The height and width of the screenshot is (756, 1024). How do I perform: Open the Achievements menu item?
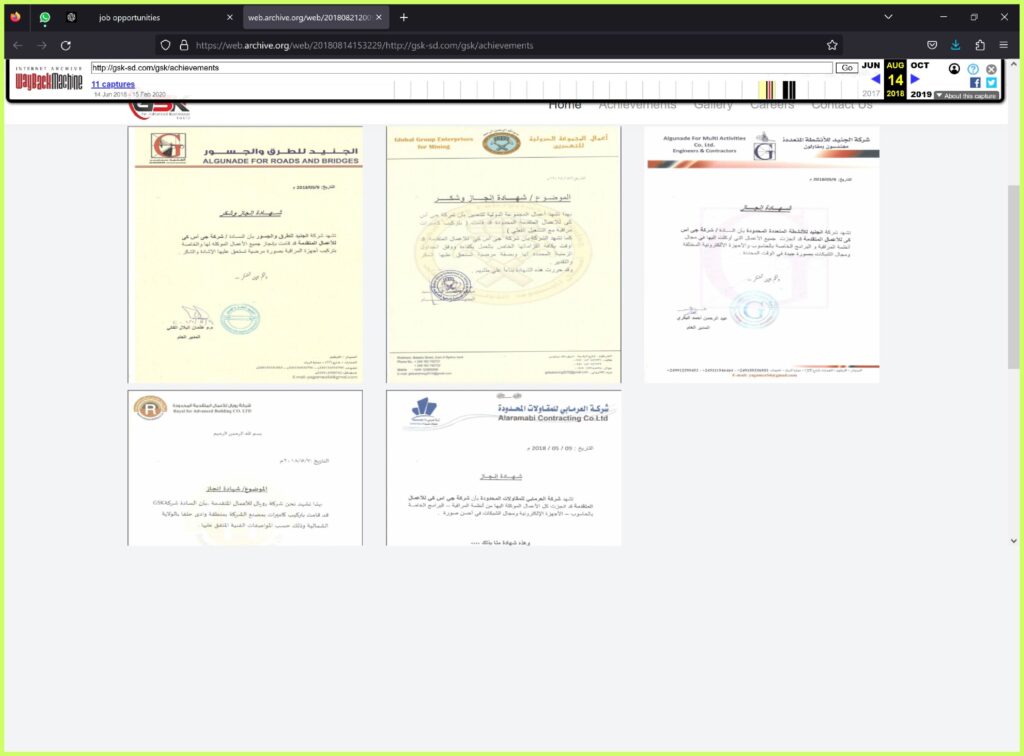[x=637, y=105]
